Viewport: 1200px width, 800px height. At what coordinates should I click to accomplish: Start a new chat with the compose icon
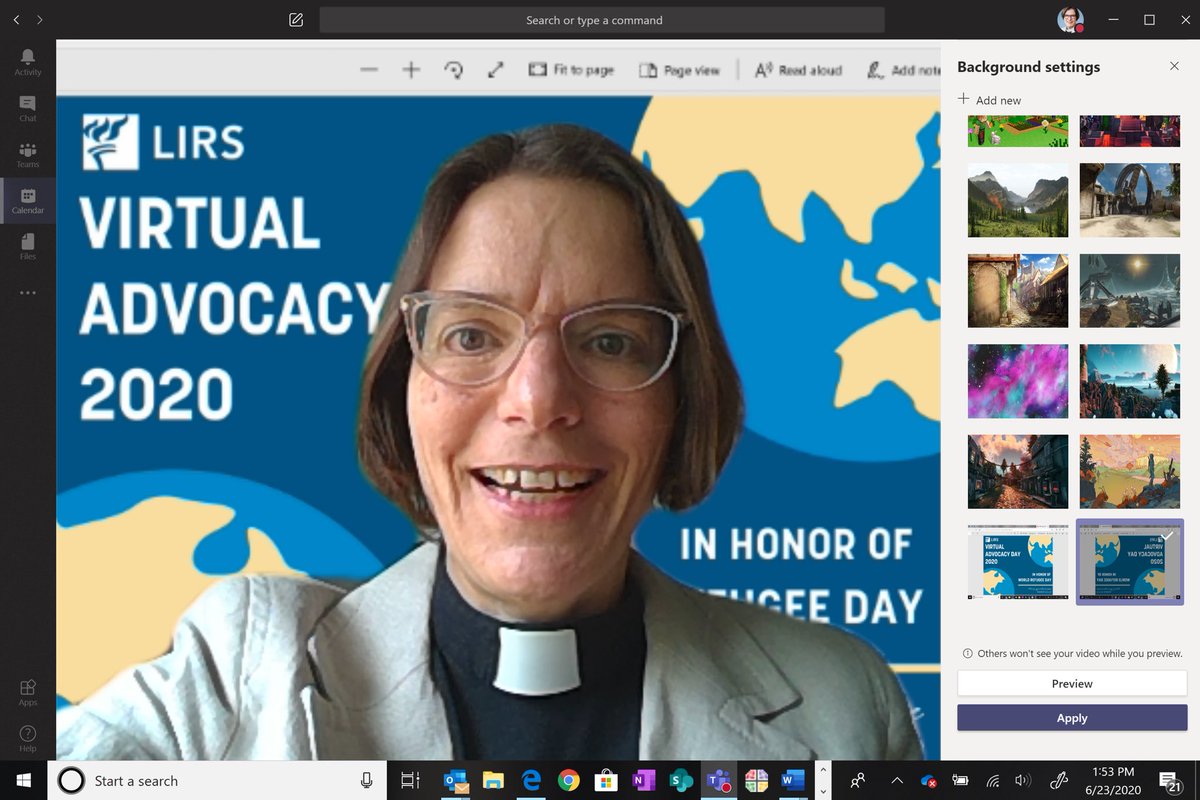point(295,19)
